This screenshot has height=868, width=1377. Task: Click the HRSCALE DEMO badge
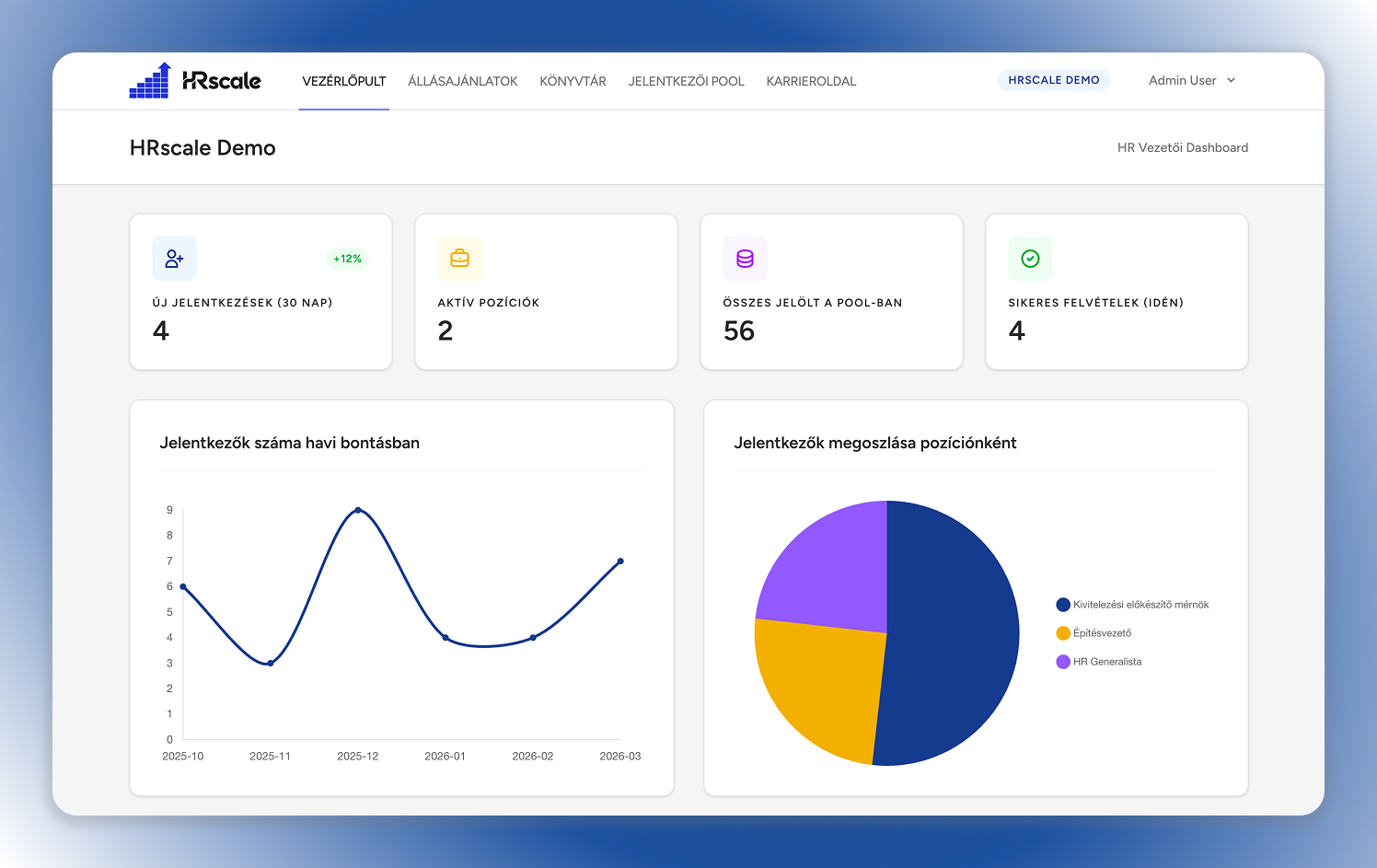[x=1053, y=79]
